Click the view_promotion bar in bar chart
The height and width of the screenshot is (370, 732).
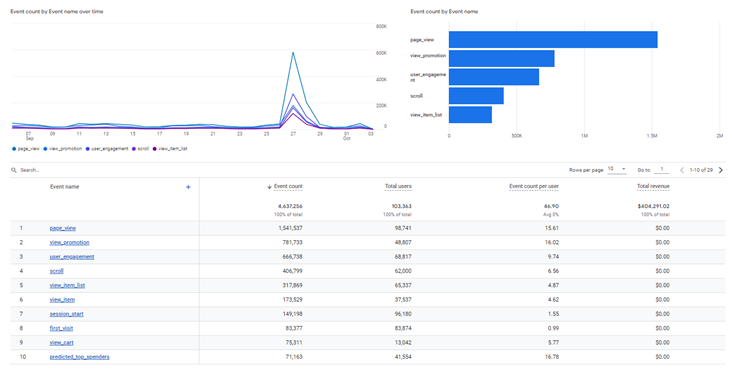[502, 58]
